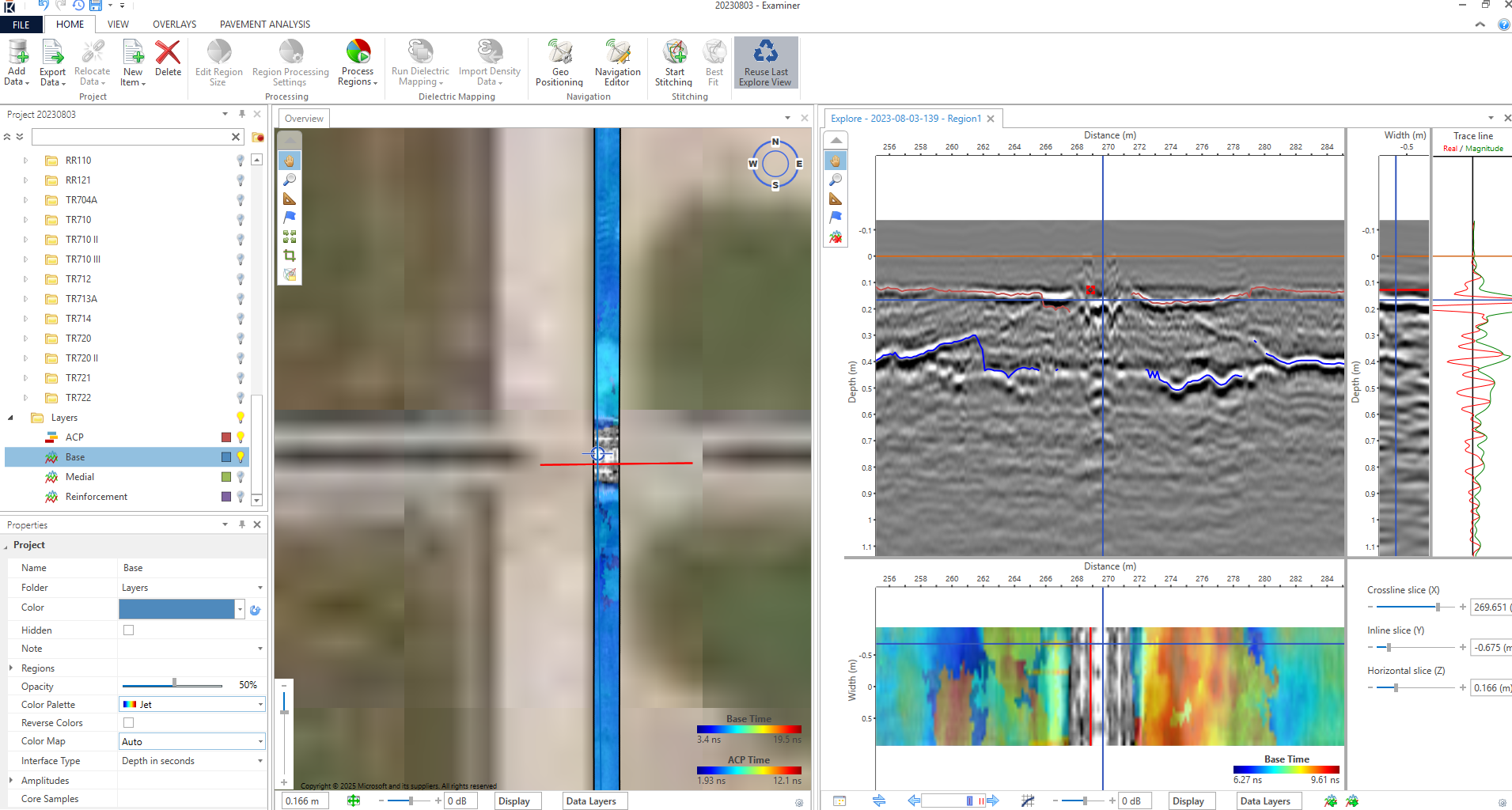The image size is (1512, 810).
Task: Expand the Regions property row
Action: click(x=10, y=668)
